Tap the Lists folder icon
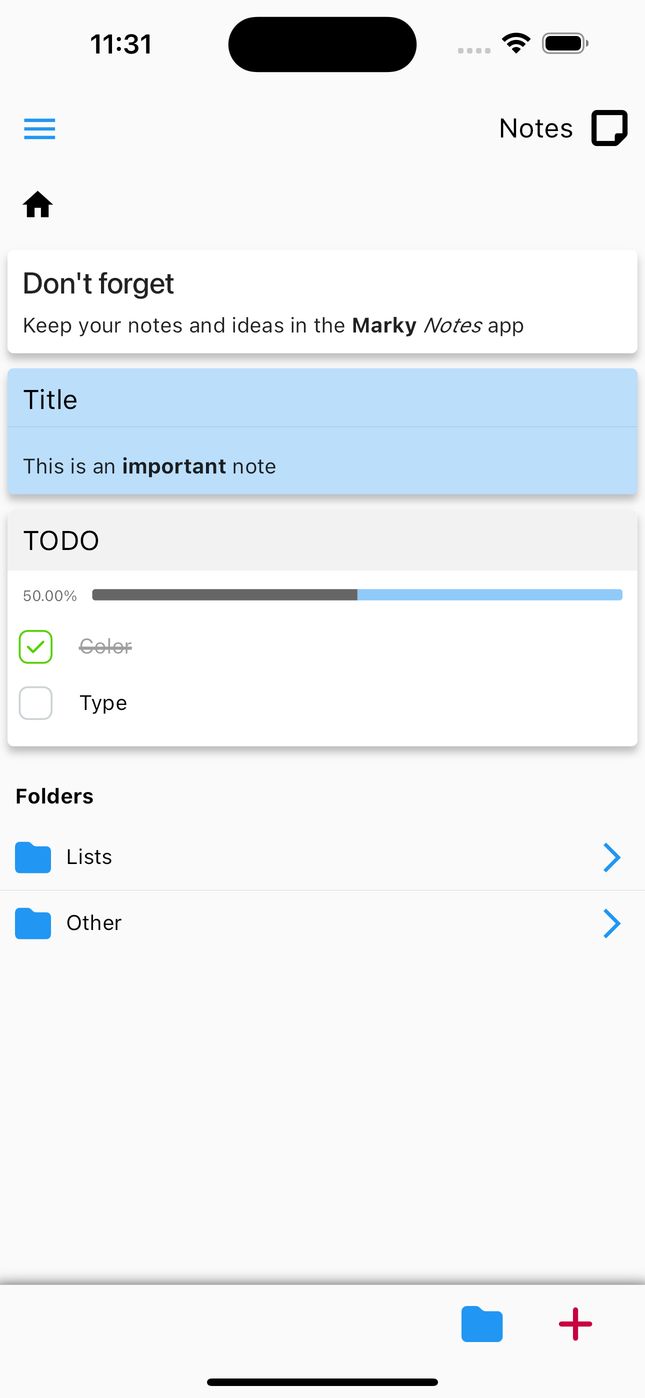645x1398 pixels. click(x=33, y=857)
